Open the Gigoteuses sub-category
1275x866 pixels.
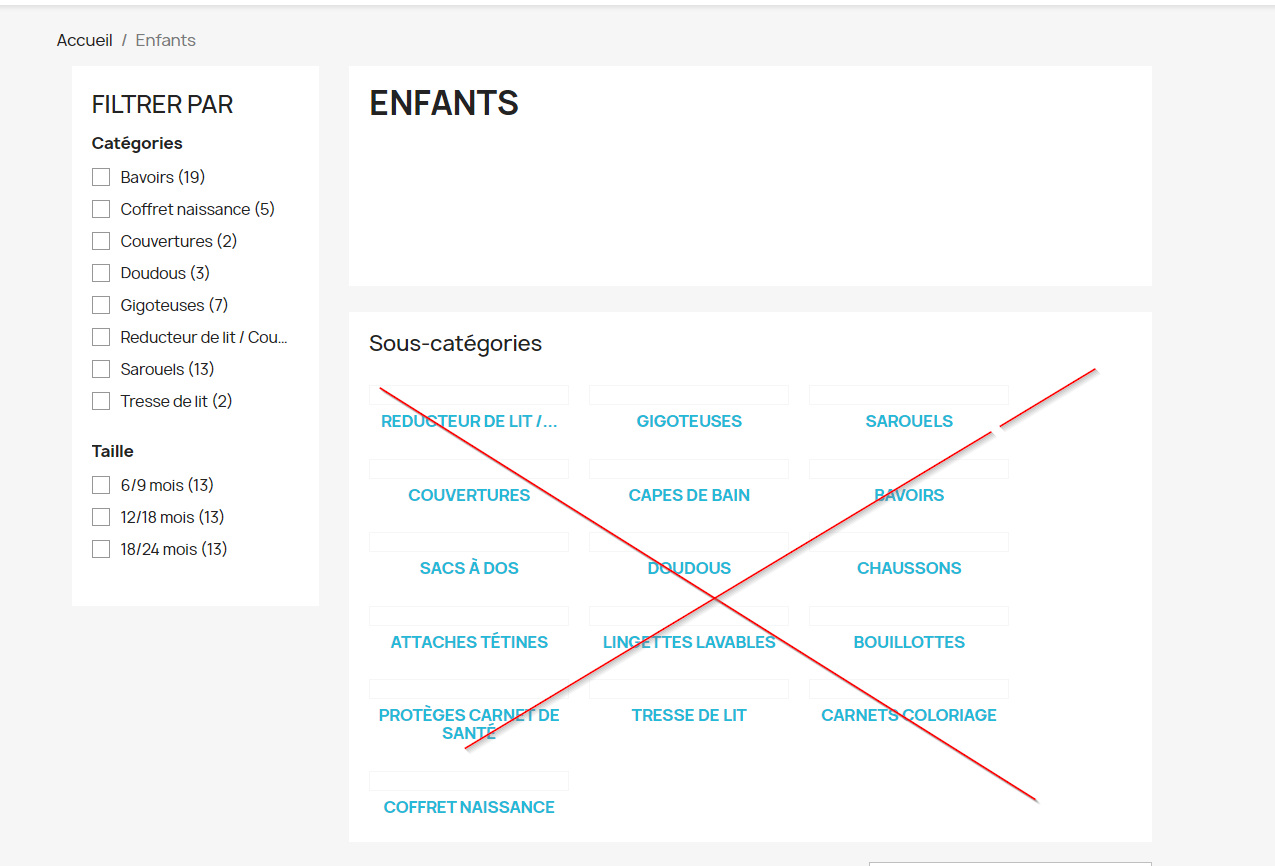(x=689, y=421)
